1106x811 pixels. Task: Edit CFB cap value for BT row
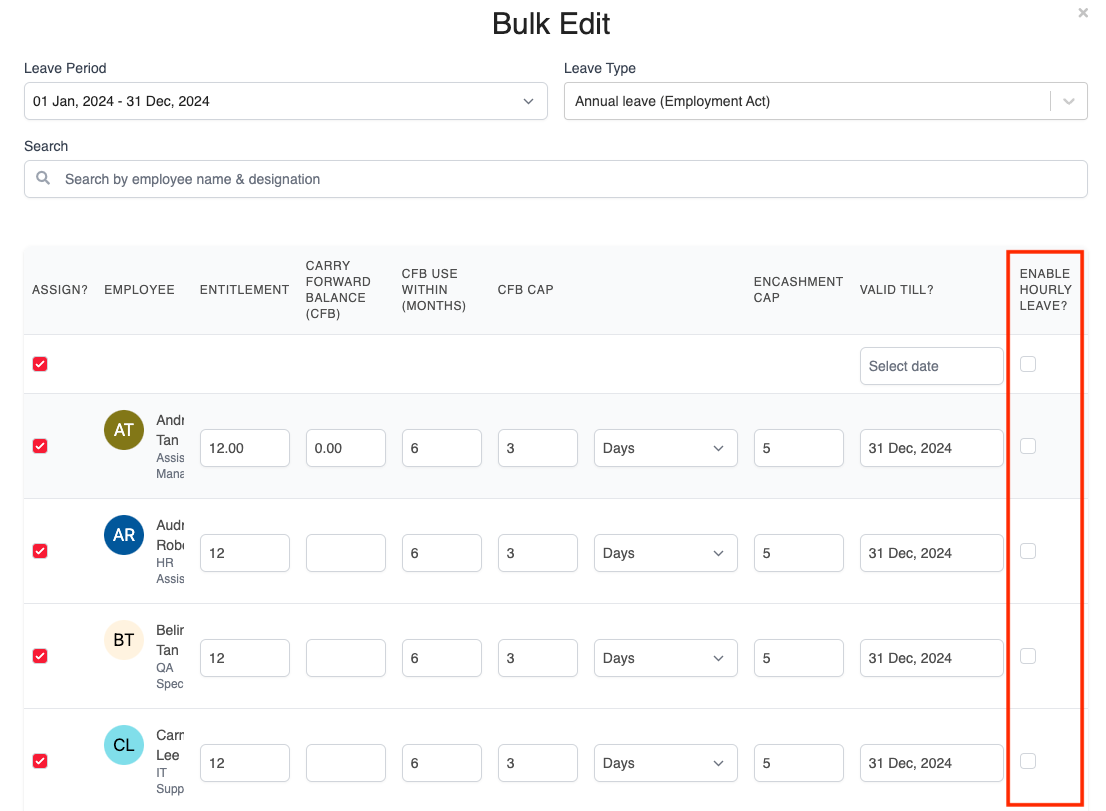(x=537, y=658)
